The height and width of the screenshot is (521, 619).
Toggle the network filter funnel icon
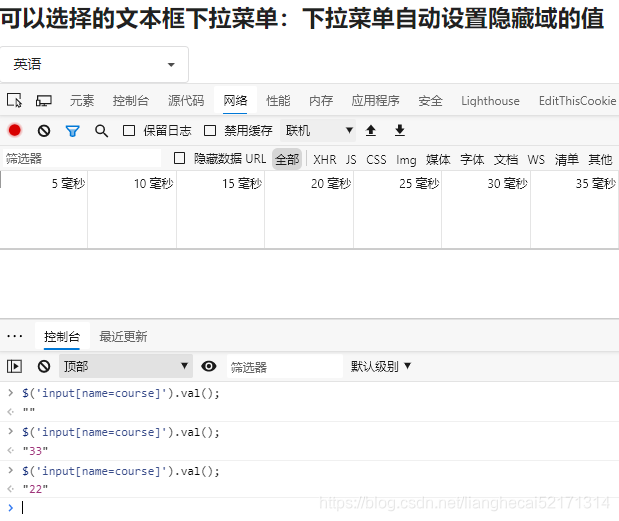pos(73,131)
